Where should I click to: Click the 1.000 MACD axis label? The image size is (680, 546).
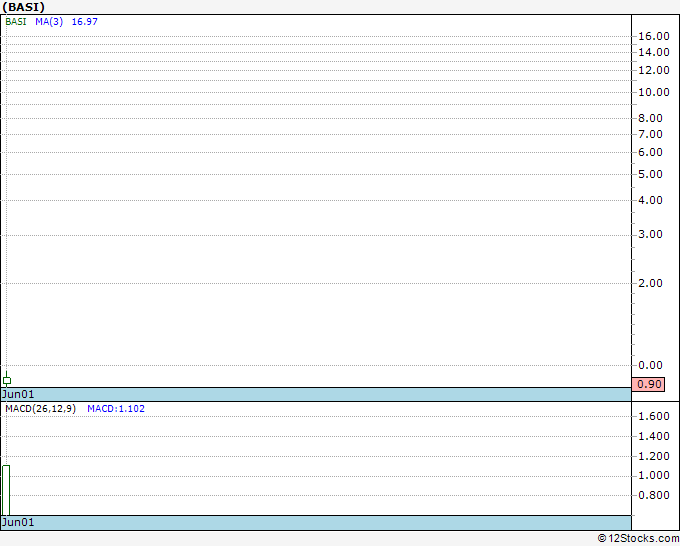click(654, 476)
